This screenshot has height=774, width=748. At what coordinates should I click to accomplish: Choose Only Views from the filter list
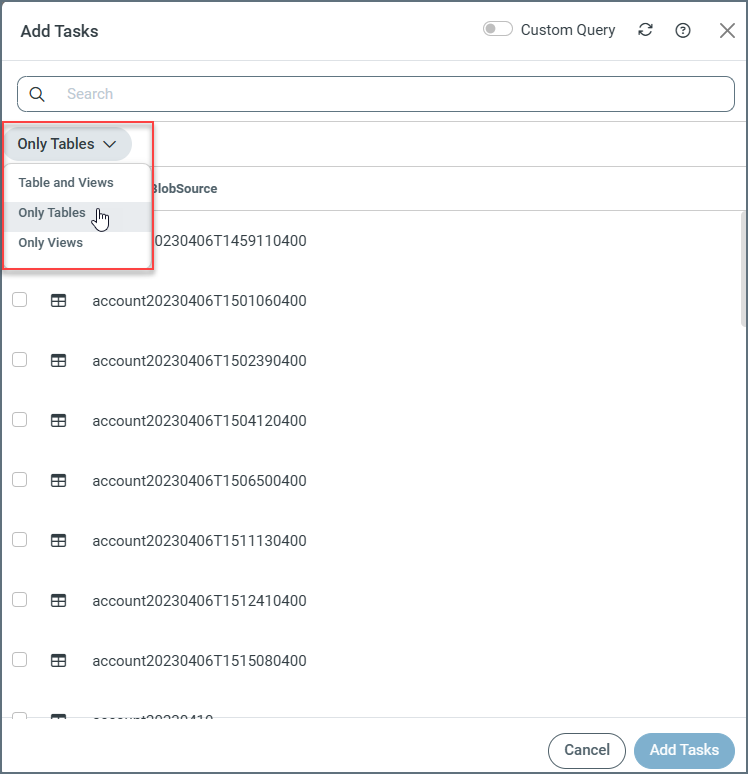click(x=51, y=243)
